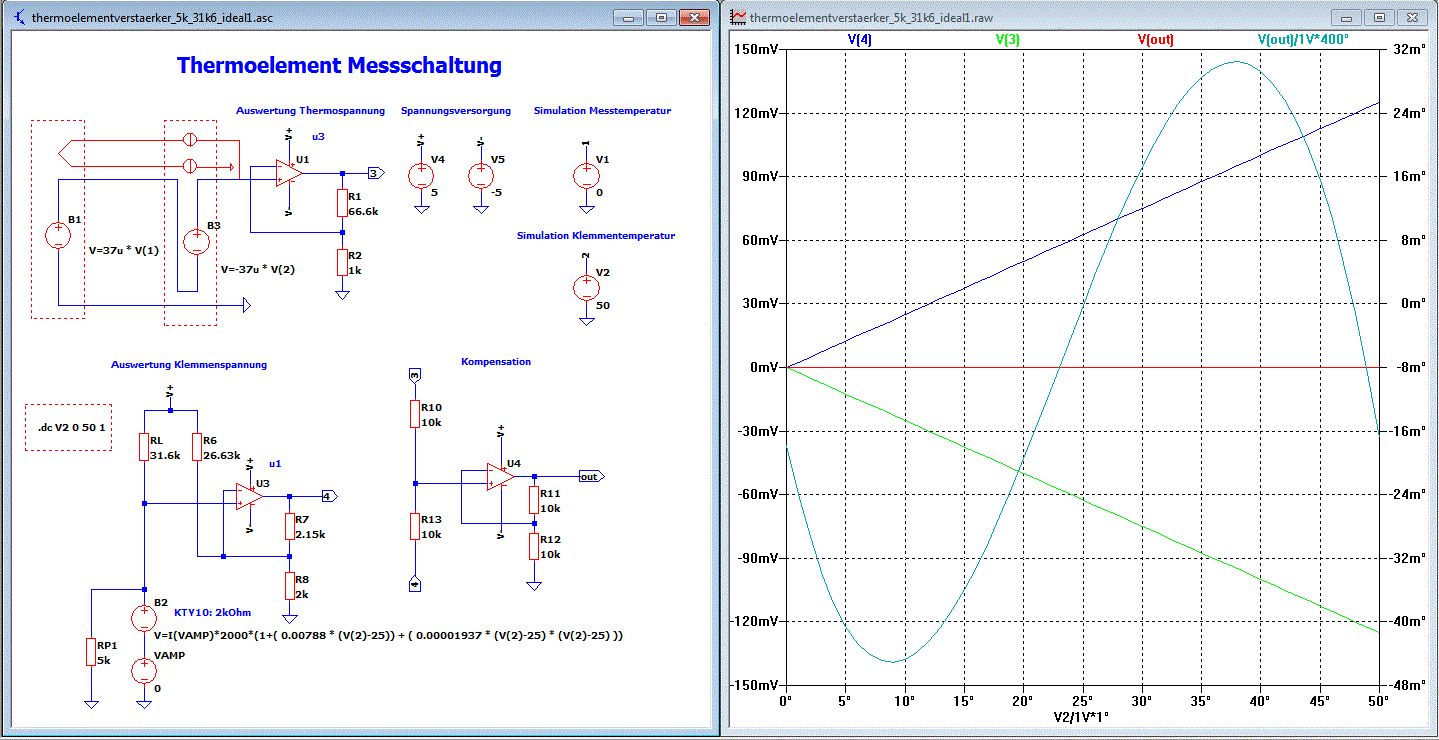Select op-amp U4 in Kompensation section
The image size is (1439, 740).
[500, 478]
